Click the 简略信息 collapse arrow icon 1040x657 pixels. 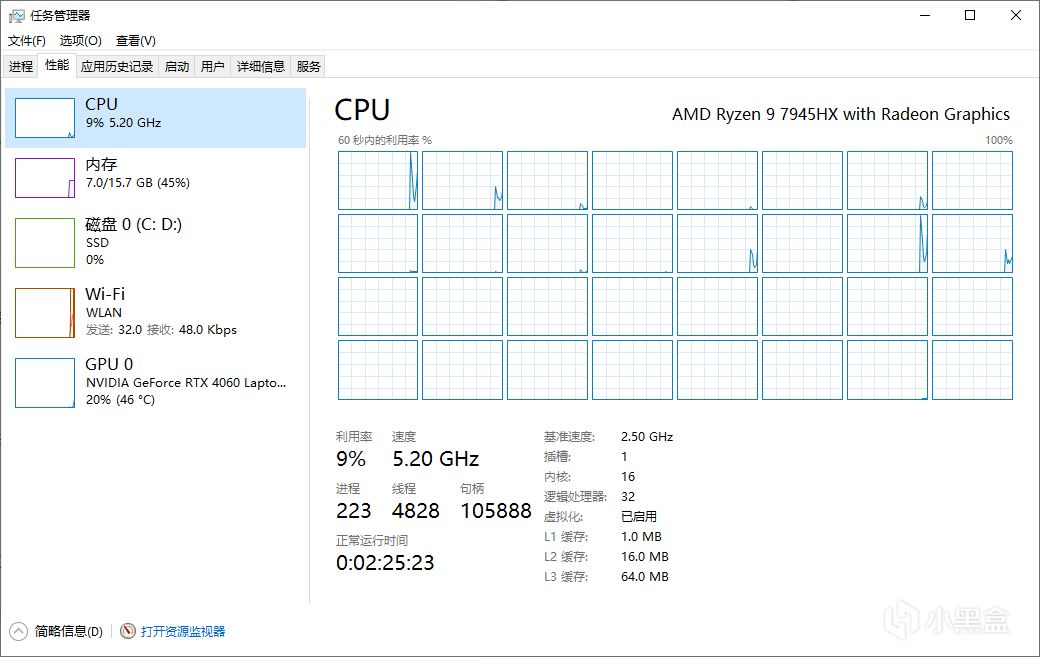pyautogui.click(x=19, y=631)
